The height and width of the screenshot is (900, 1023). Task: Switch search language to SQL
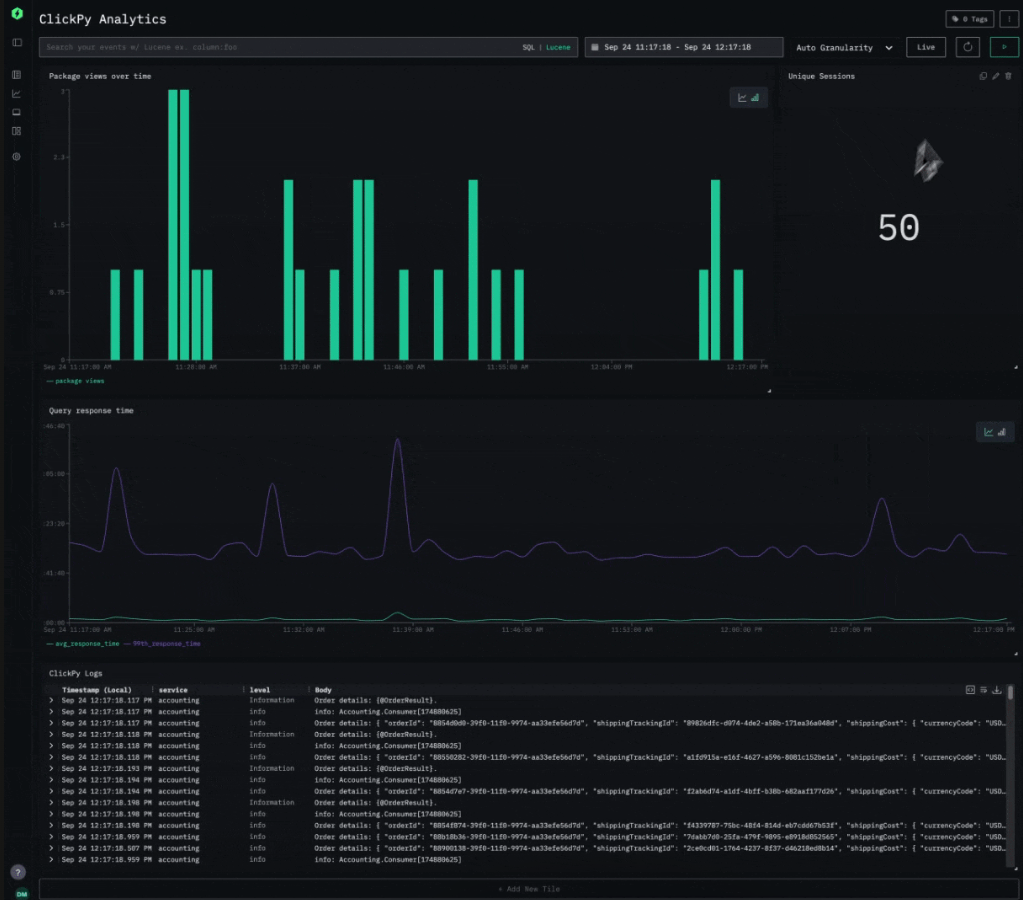[528, 48]
